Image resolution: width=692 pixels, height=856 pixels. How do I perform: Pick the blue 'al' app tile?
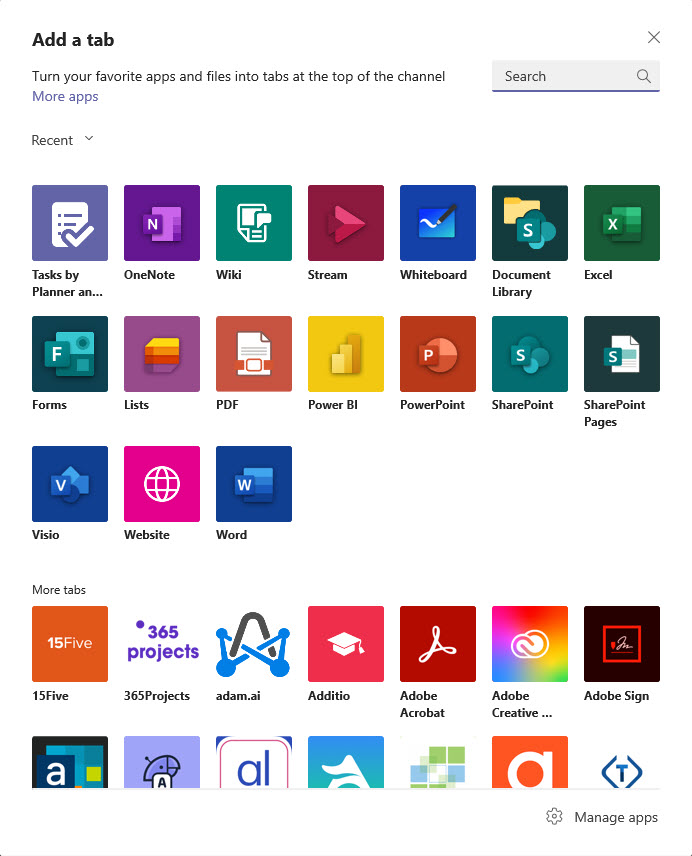click(x=254, y=762)
